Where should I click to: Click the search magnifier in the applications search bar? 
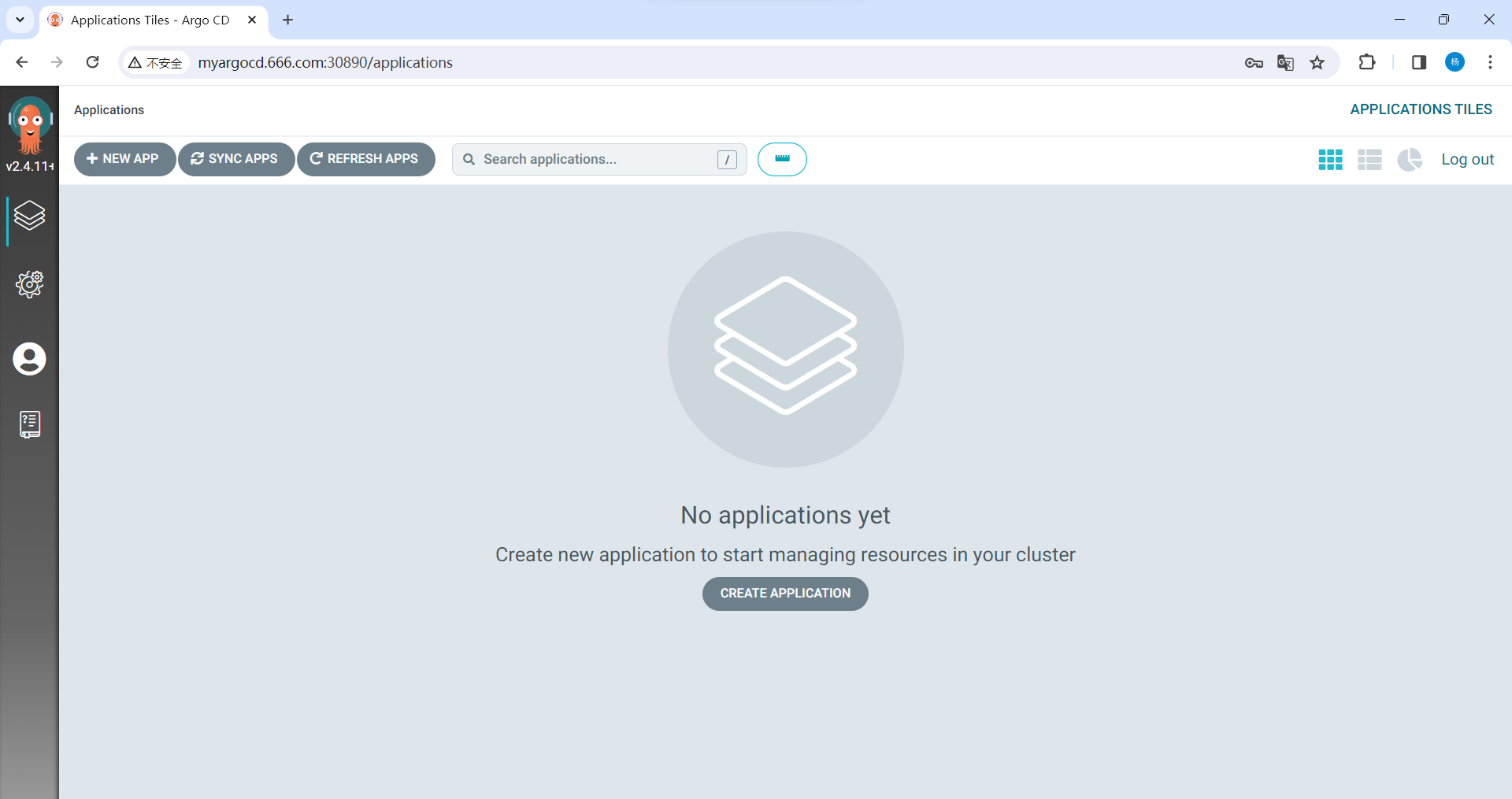coord(469,159)
